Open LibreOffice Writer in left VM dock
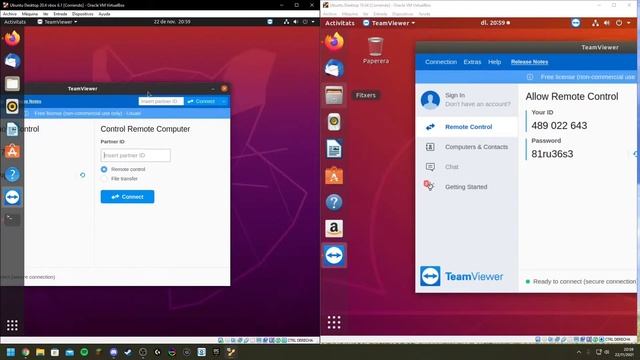Image resolution: width=640 pixels, height=360 pixels. [x=12, y=129]
